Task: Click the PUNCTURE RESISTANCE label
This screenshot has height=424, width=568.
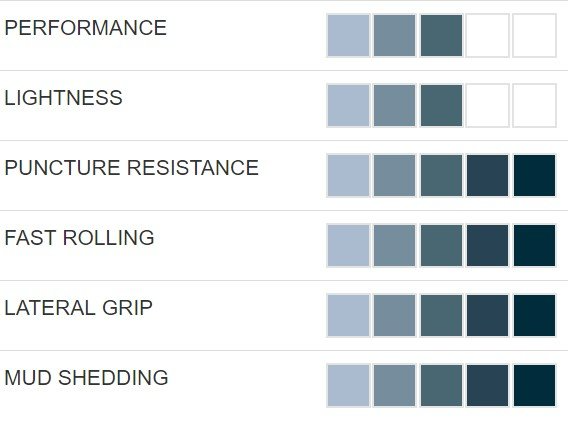Action: click(131, 168)
